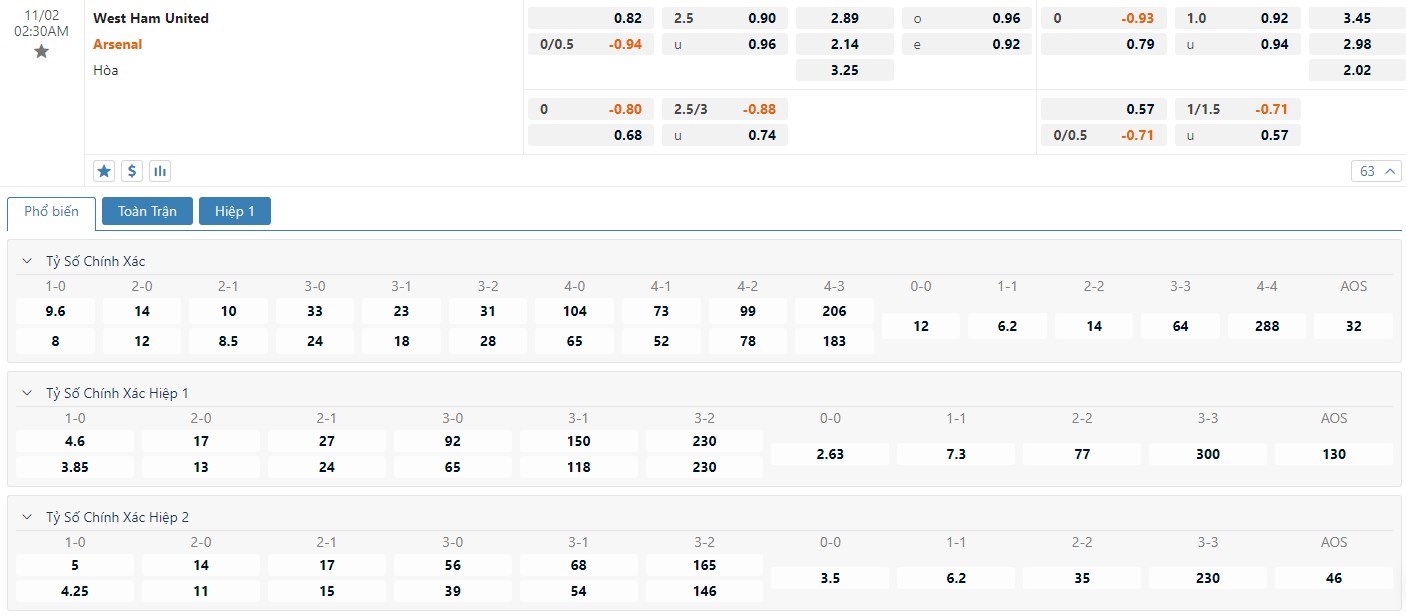Collapse the 63 markets counter
Screen dimensions: 1406x616
pos(1377,171)
